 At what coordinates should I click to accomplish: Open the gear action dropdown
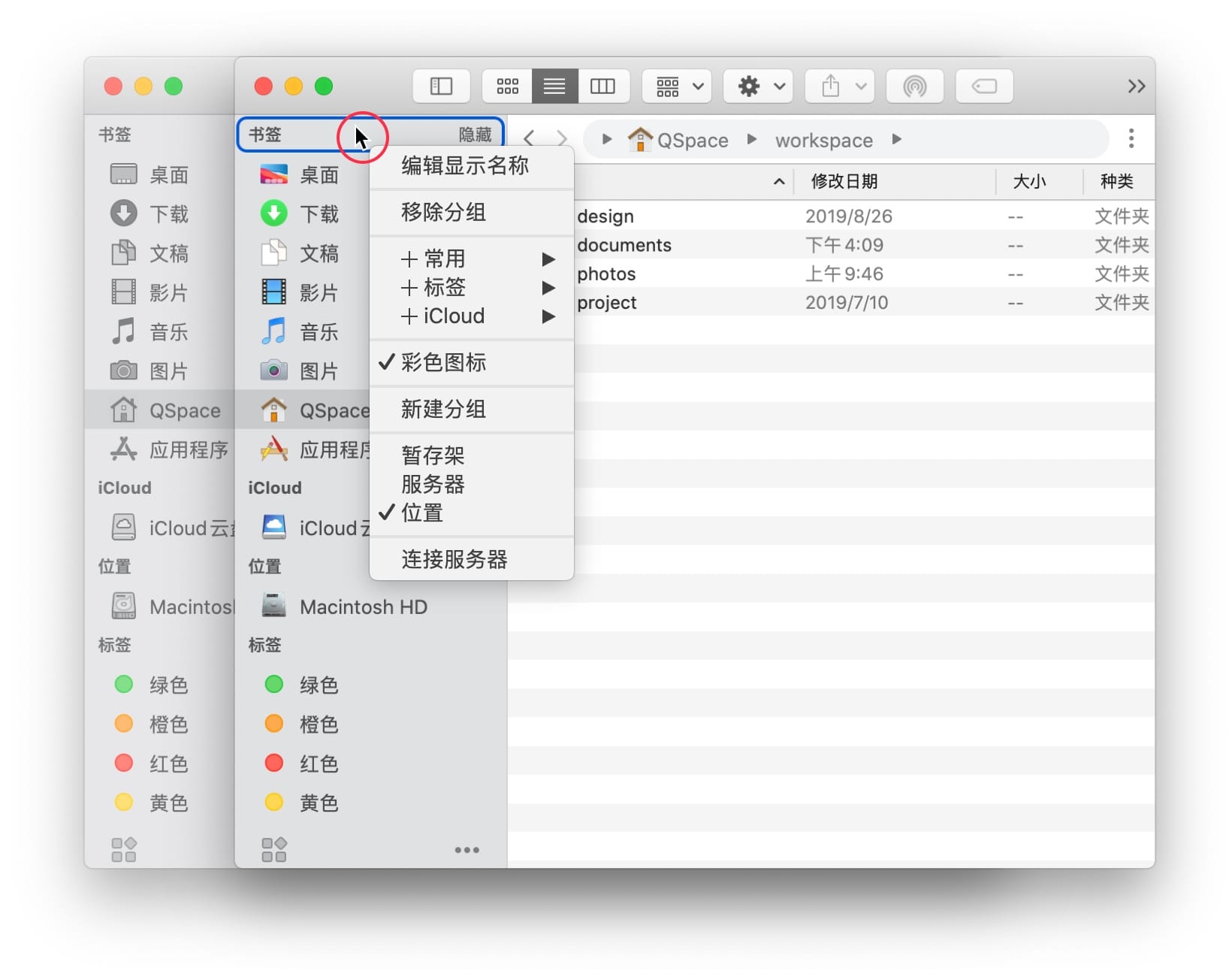tap(759, 86)
